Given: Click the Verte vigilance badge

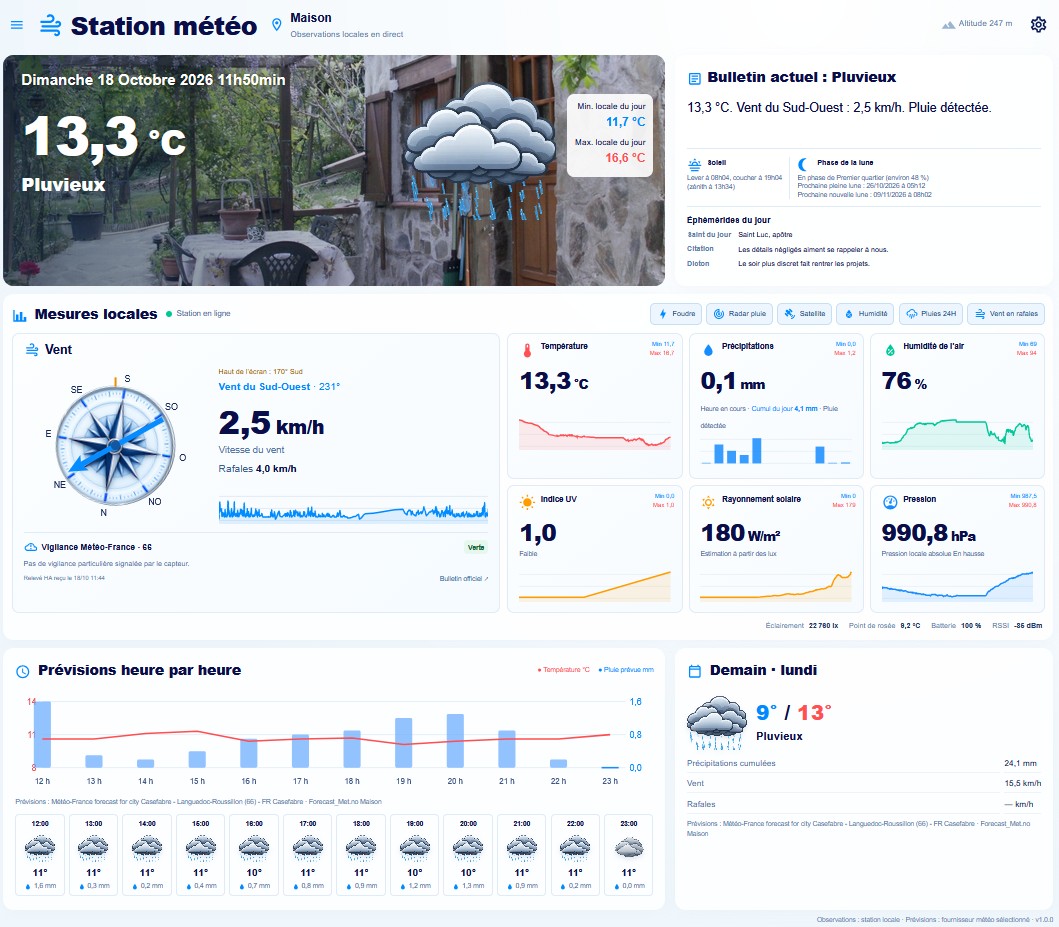Looking at the screenshot, I should [476, 548].
